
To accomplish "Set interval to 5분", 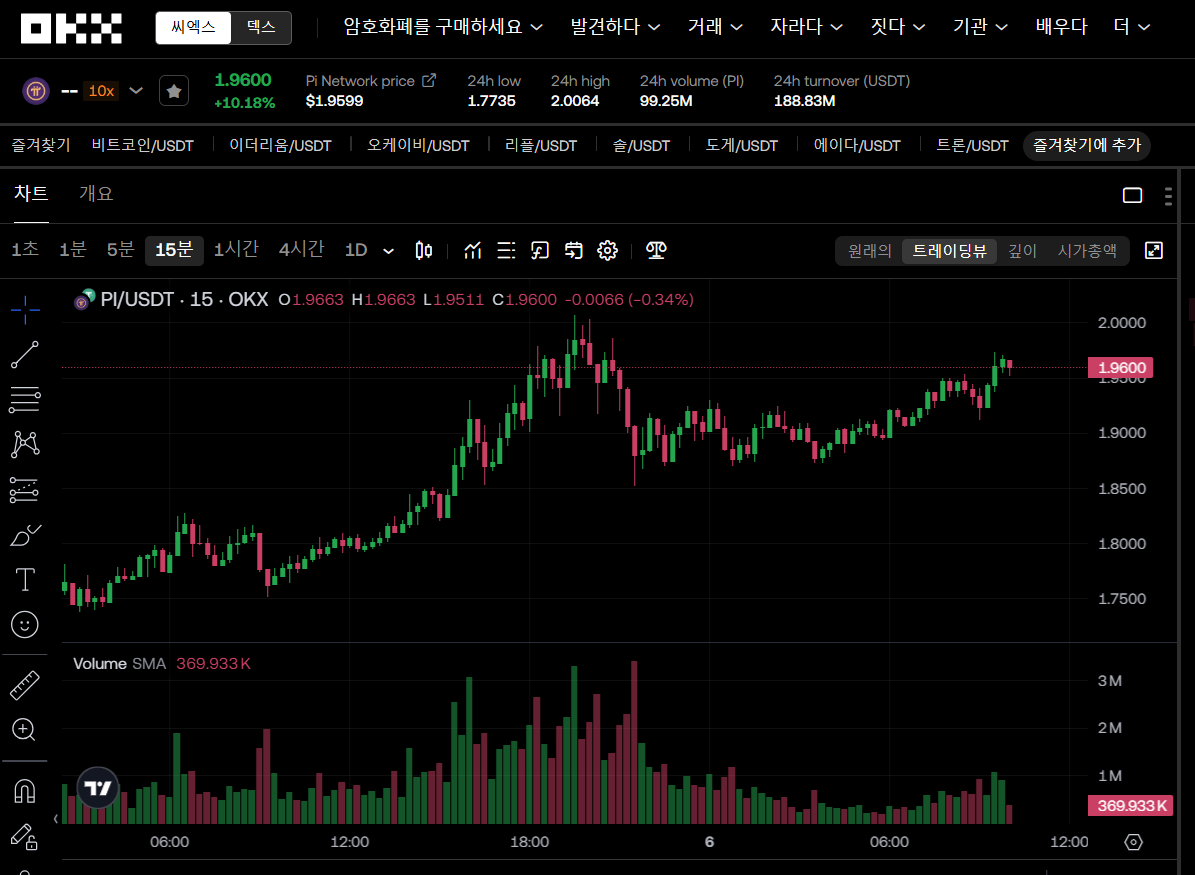I will pos(120,249).
